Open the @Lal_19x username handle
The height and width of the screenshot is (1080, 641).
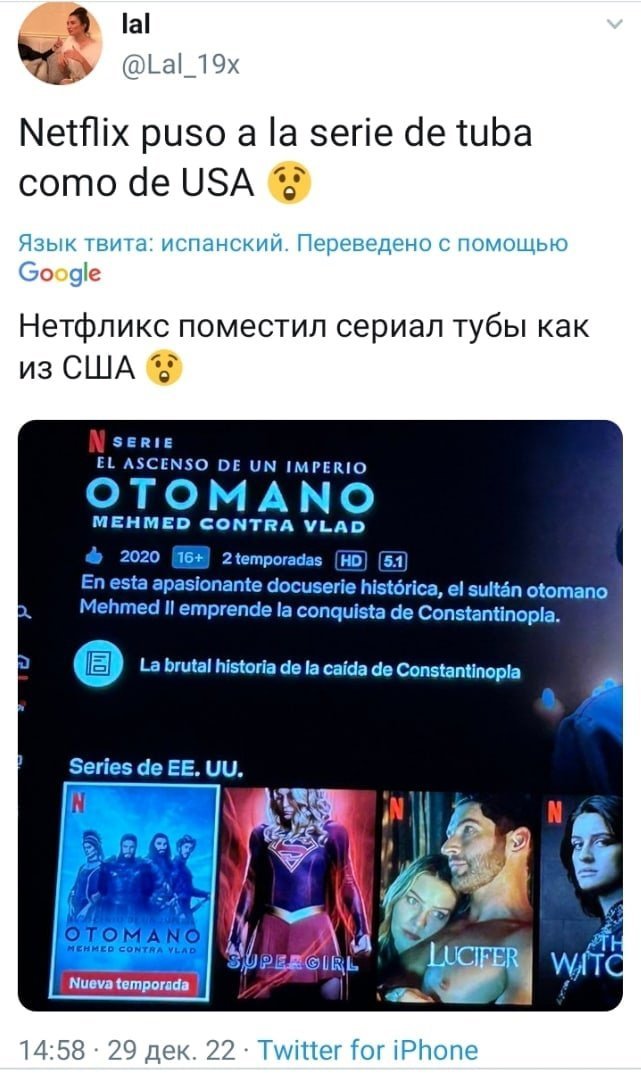(x=180, y=64)
